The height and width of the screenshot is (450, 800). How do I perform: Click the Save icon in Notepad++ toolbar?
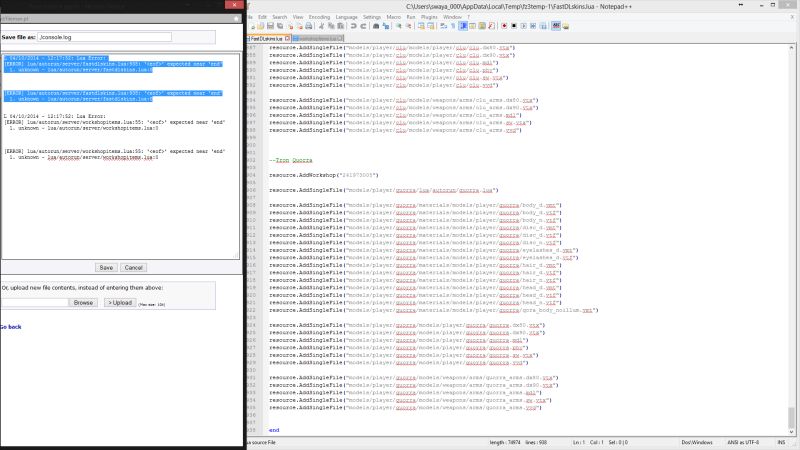click(270, 26)
